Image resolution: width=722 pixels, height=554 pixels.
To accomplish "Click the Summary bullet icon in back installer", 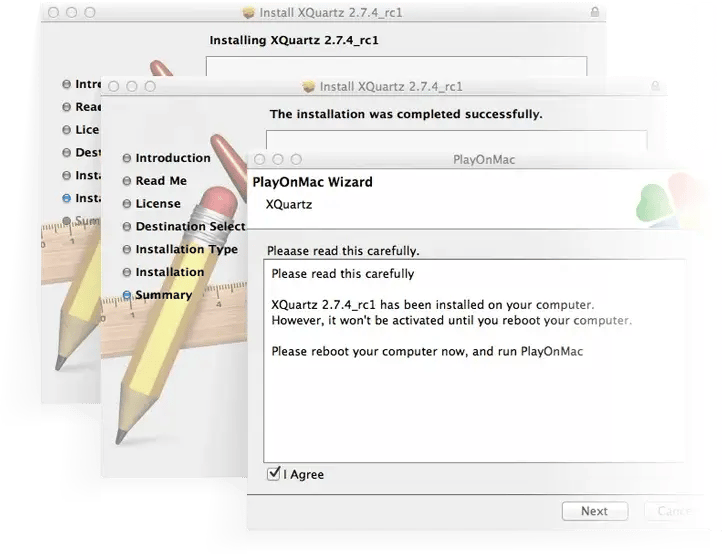I will (67, 221).
